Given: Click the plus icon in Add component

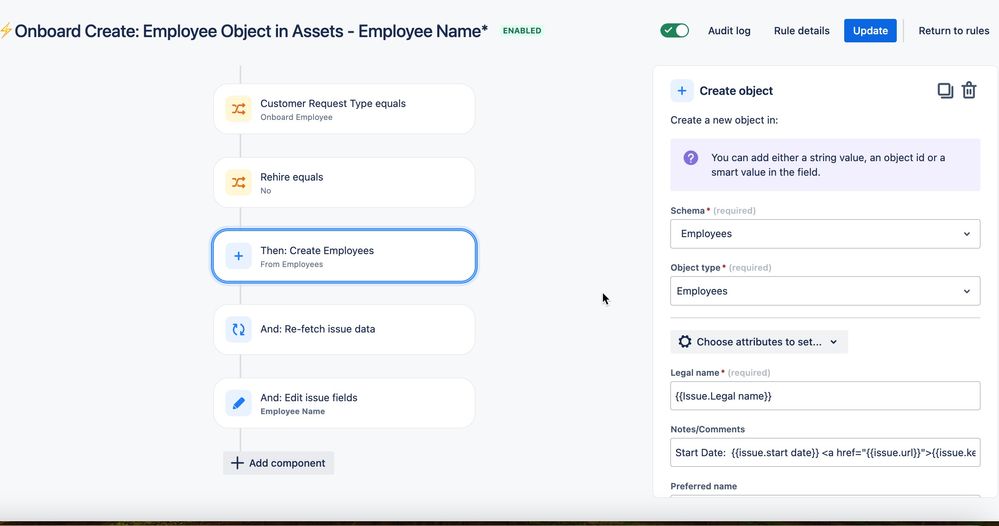Looking at the screenshot, I should coord(237,463).
